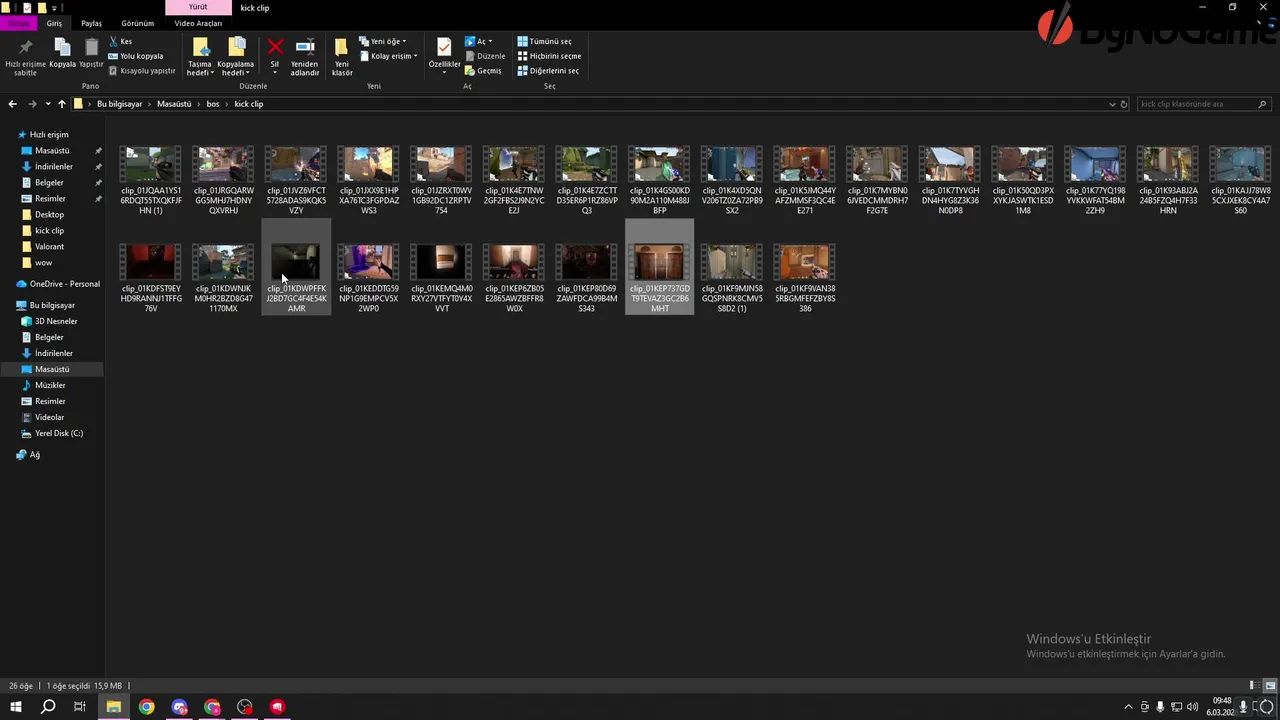This screenshot has height=720, width=1280.
Task: Open the Yeni öğe dropdown
Action: 383,42
